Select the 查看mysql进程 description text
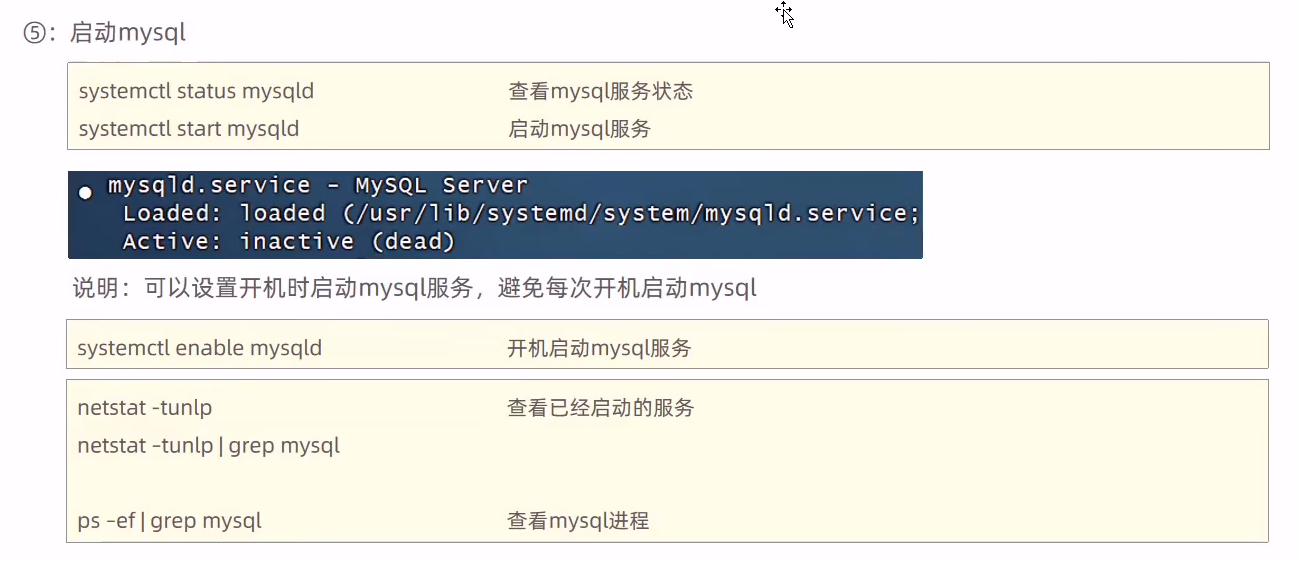This screenshot has height=561, width=1300. tap(578, 521)
